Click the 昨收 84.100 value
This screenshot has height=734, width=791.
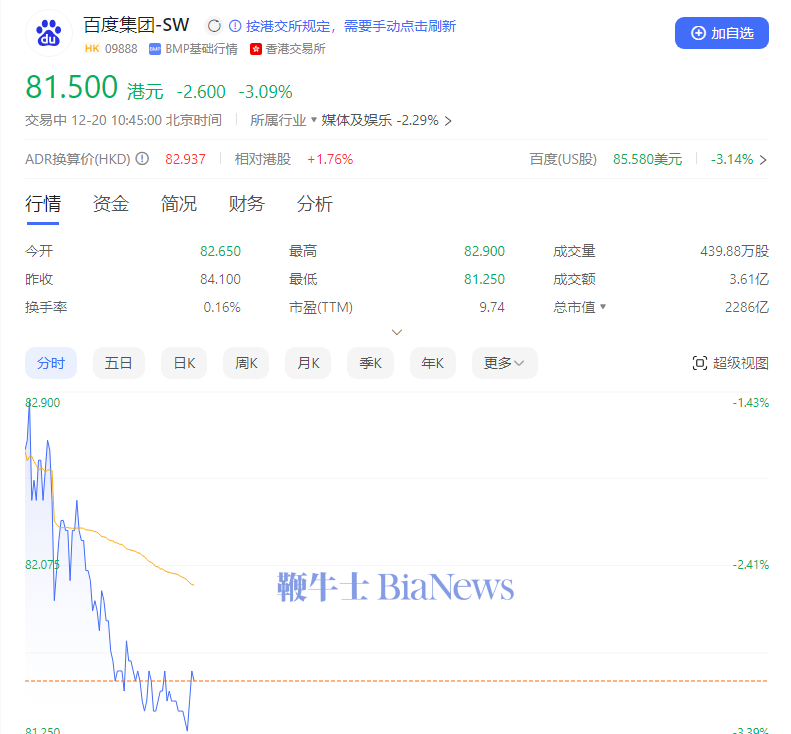220,279
